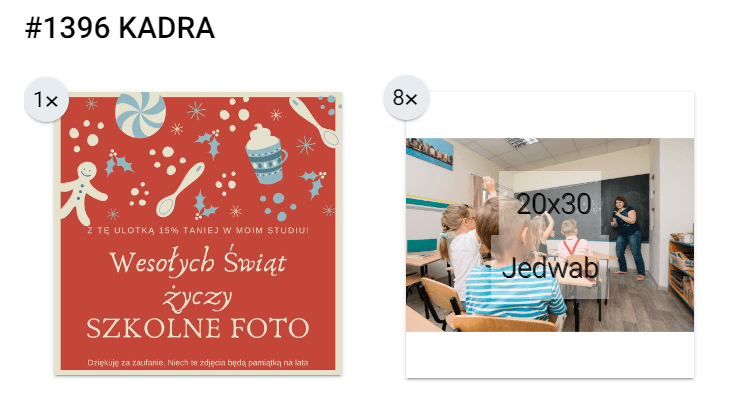Image resolution: width=744 pixels, height=416 pixels.
Task: Click the hot chocolate mug illustration
Action: pos(266,154)
